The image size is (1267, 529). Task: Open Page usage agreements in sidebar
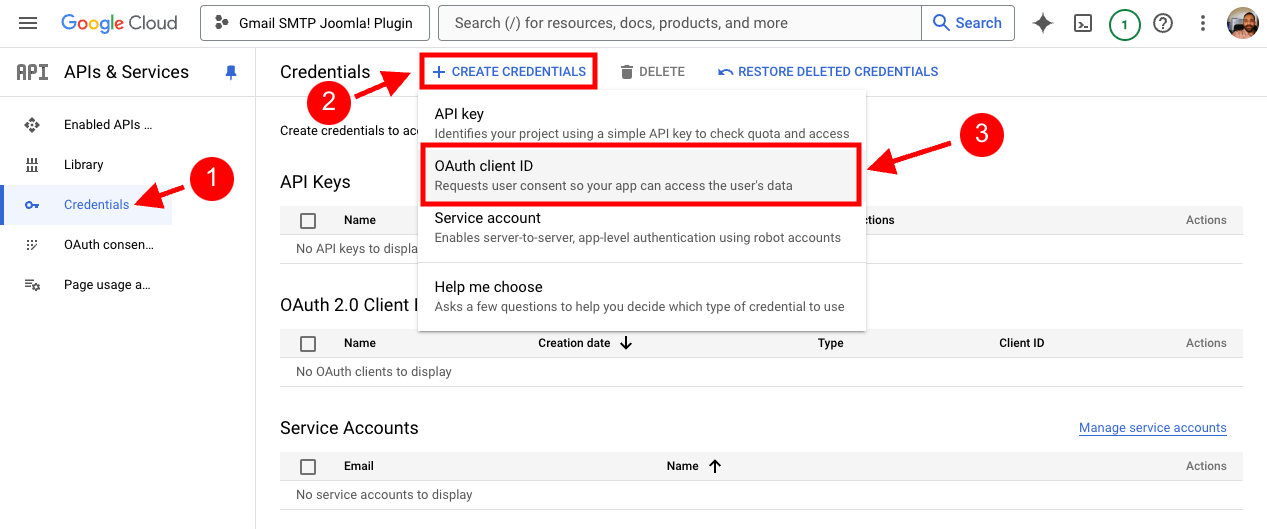(x=108, y=285)
